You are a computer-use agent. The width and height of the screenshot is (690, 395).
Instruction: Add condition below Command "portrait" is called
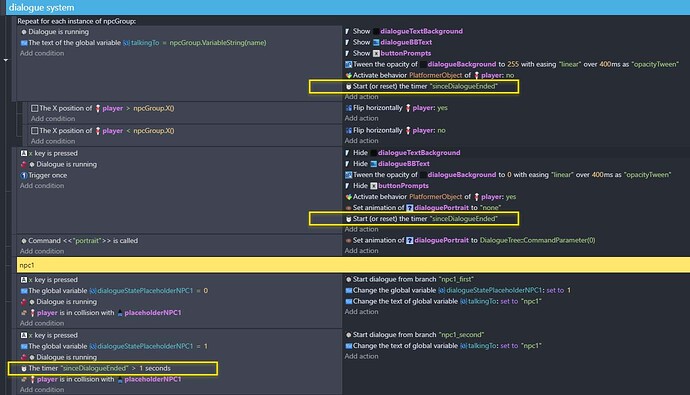tap(42, 251)
